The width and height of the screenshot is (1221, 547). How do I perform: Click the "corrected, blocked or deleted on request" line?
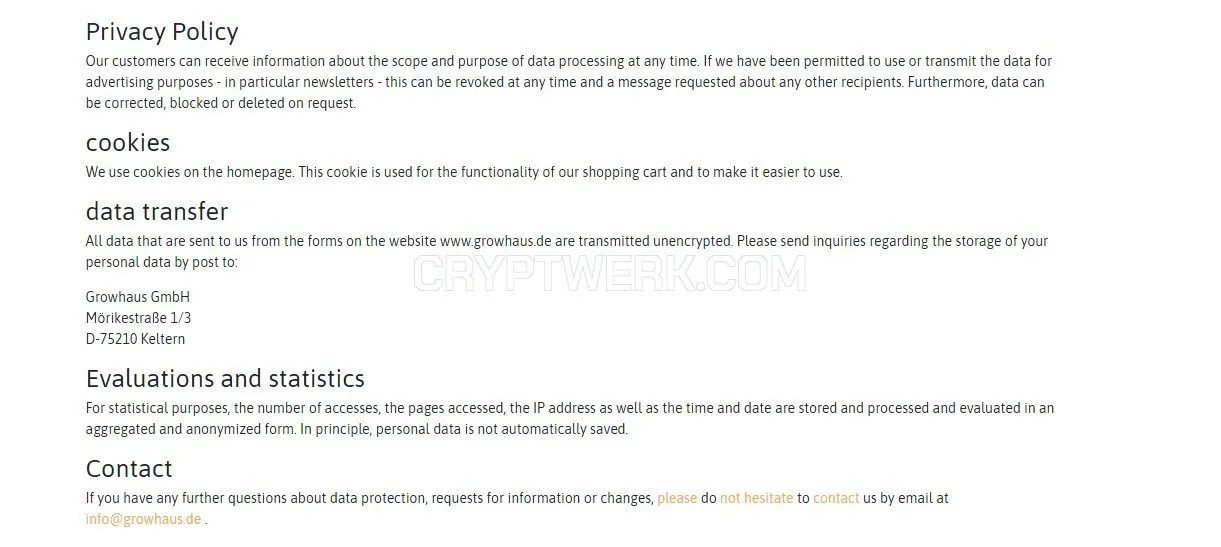point(221,103)
